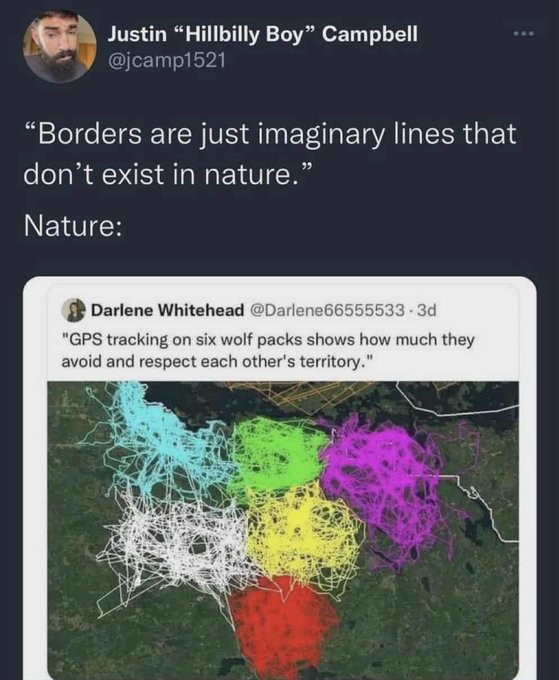Open the quoted tweet card

pyautogui.click(x=280, y=478)
